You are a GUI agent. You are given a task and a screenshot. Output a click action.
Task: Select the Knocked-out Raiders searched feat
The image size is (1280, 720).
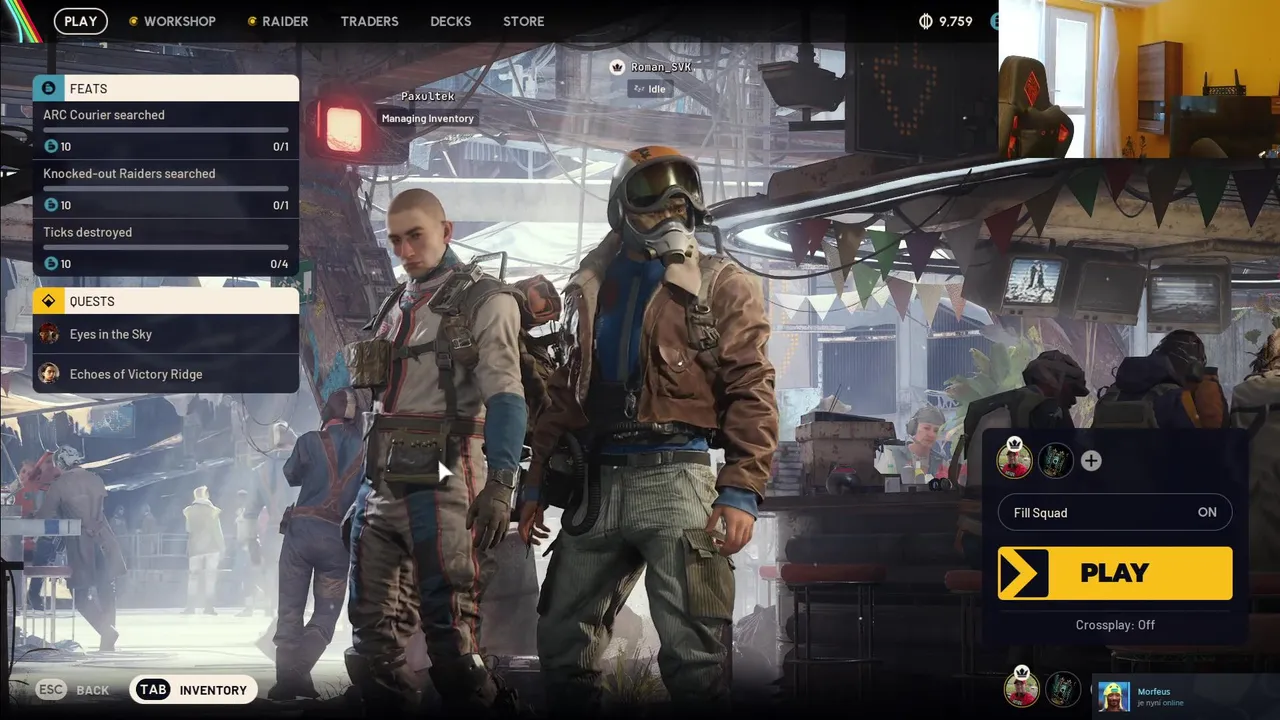pyautogui.click(x=166, y=189)
